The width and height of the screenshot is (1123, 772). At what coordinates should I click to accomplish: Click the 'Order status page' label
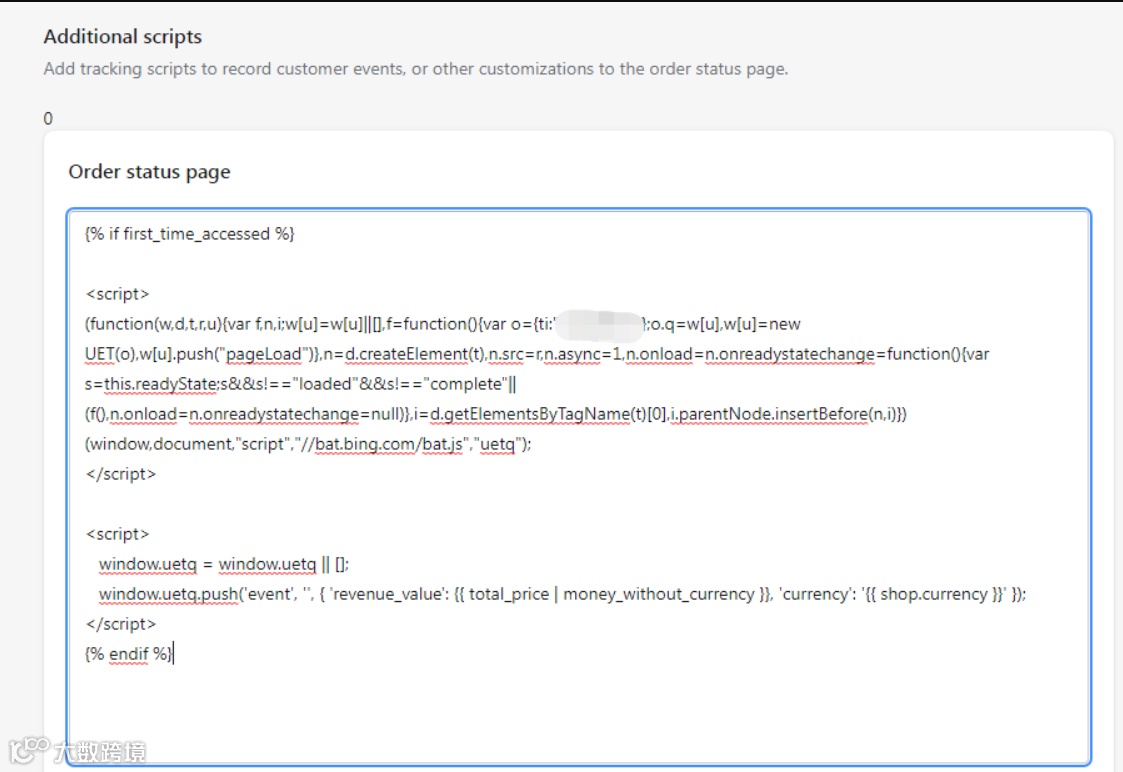pyautogui.click(x=149, y=172)
